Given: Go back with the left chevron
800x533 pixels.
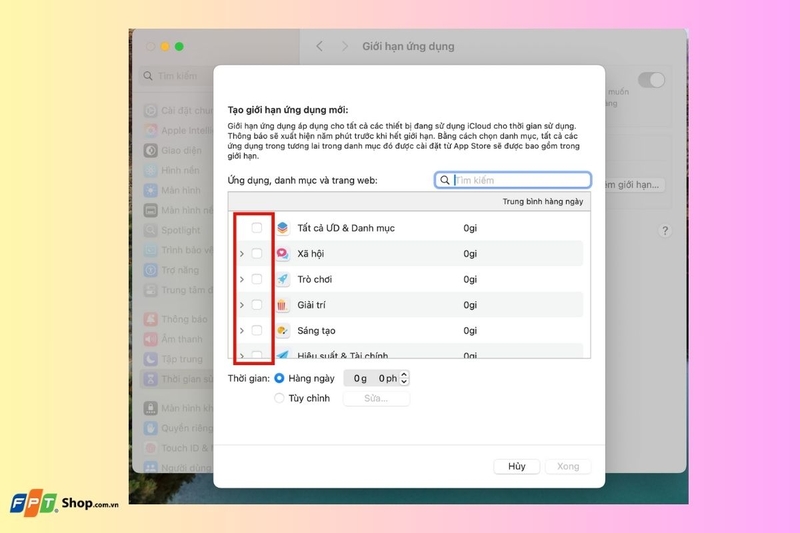Looking at the screenshot, I should [x=319, y=46].
